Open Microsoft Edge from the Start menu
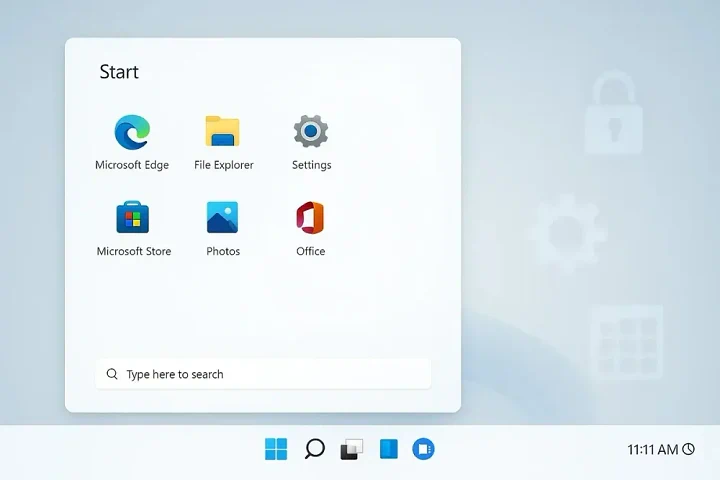 point(132,132)
